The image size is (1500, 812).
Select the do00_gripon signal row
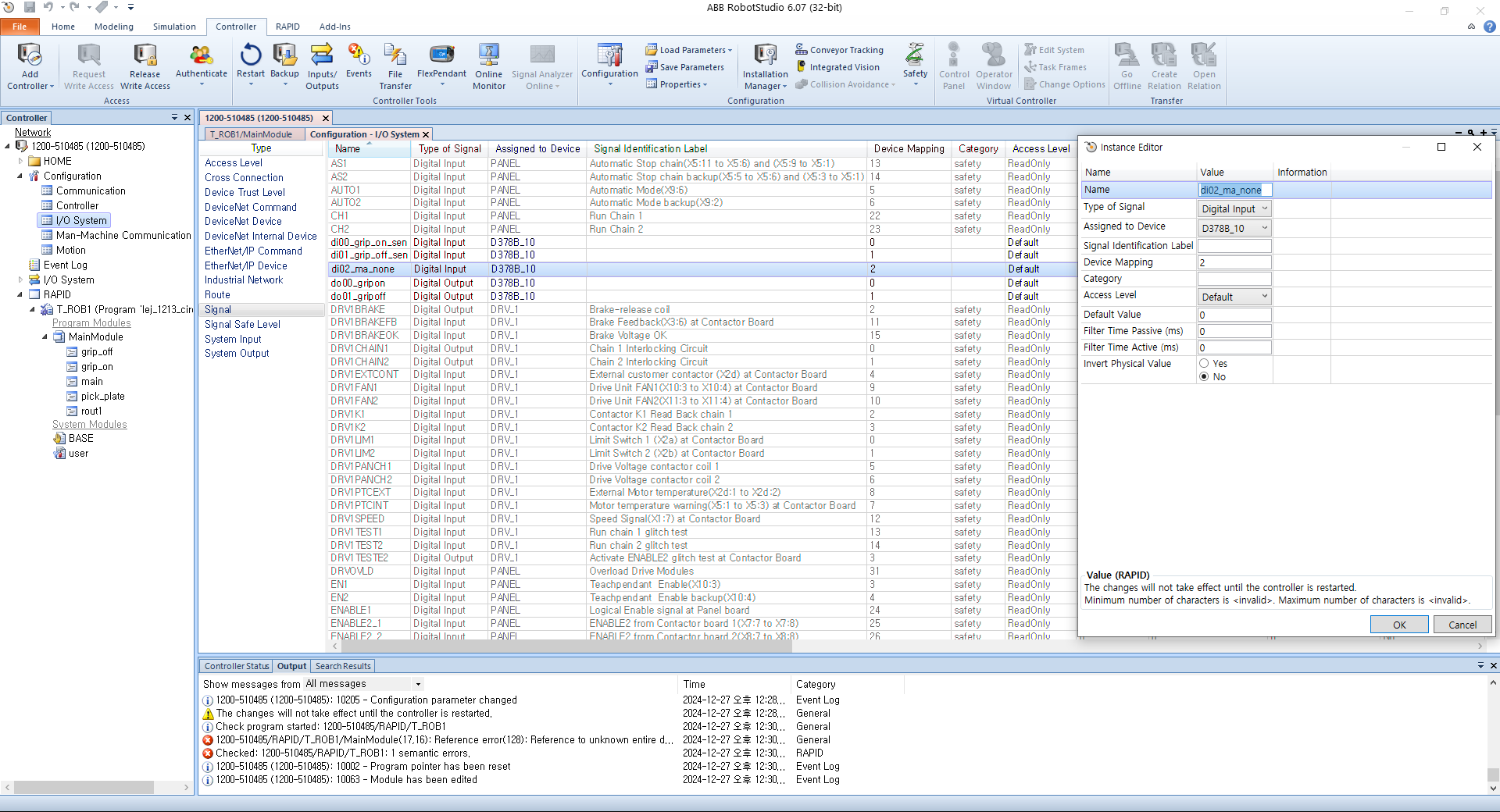click(702, 283)
